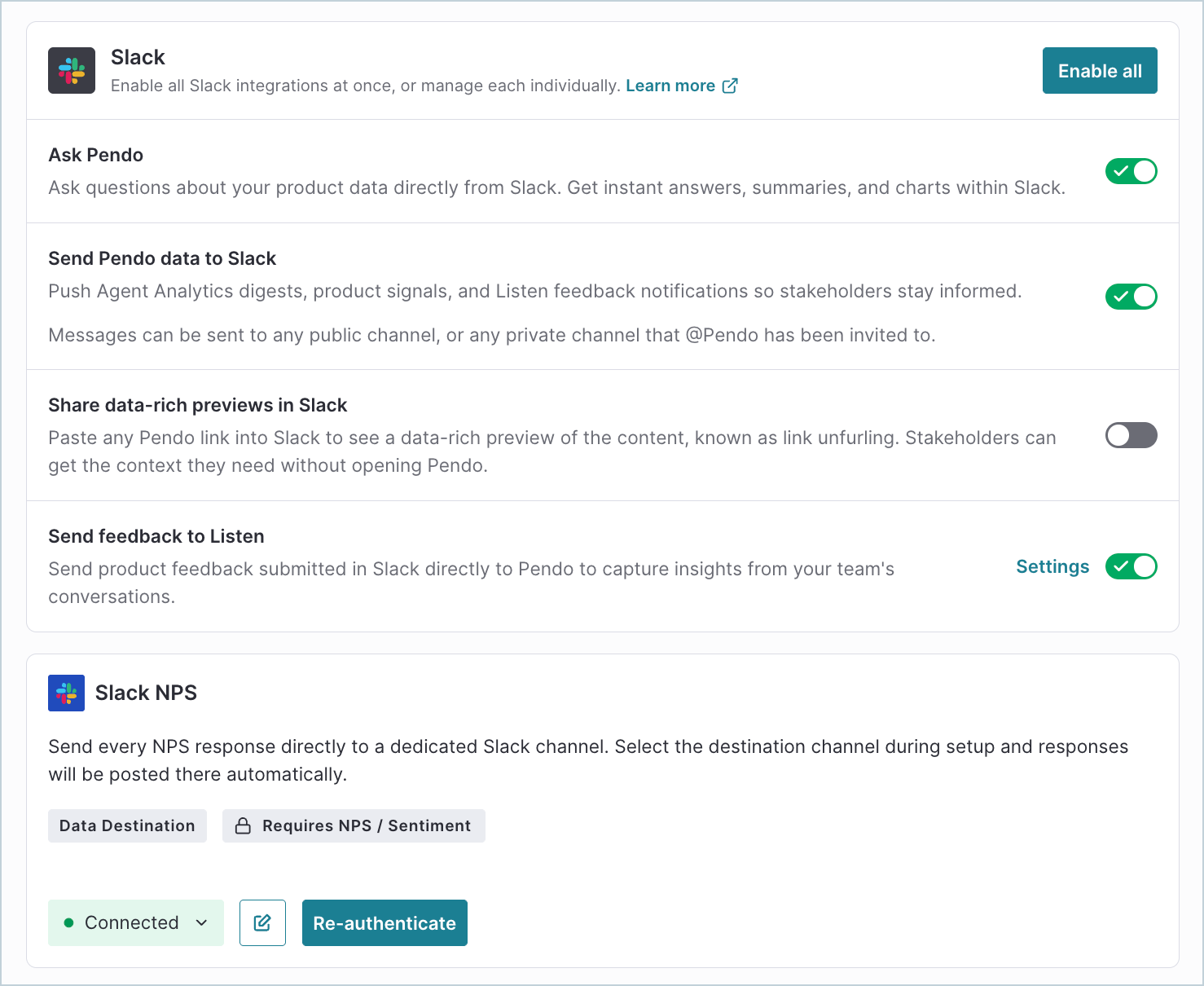Open Settings for Send feedback to Listen
The image size is (1204, 986).
point(1052,566)
